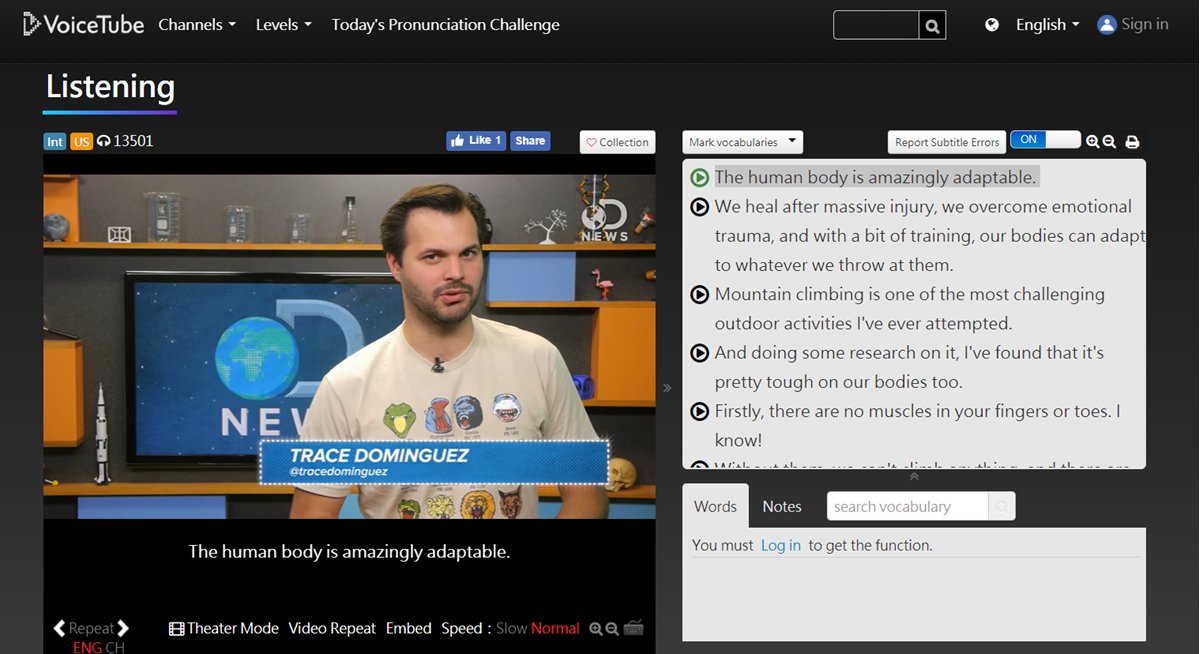Play the sentence 'Mountain climbing is one'

pyautogui.click(x=700, y=294)
